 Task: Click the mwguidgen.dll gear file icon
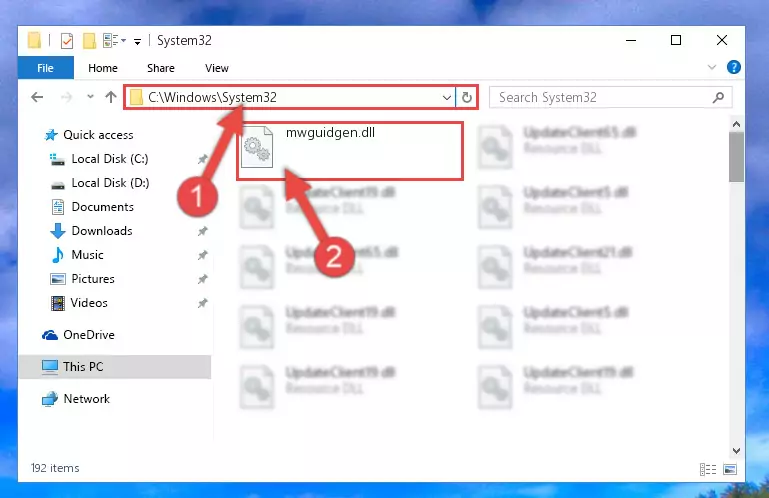pos(257,147)
